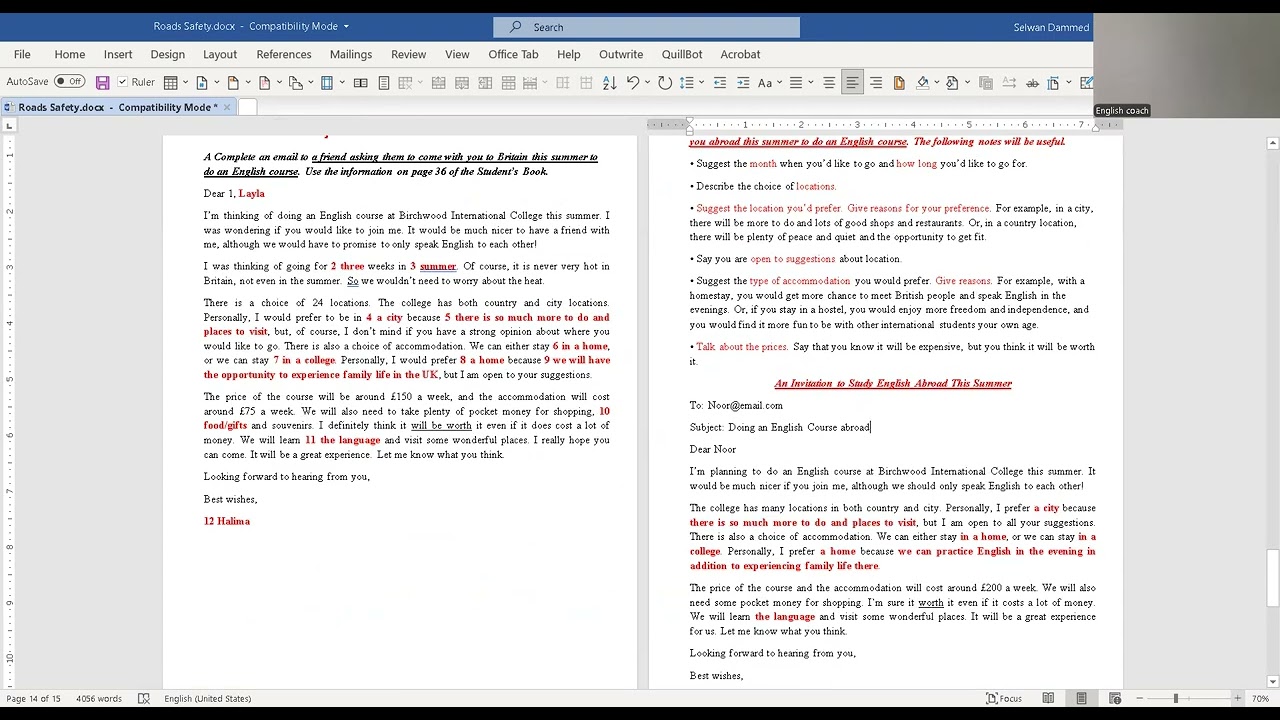Image resolution: width=1280 pixels, height=720 pixels.
Task: Click the decrease indent icon
Action: [x=720, y=82]
